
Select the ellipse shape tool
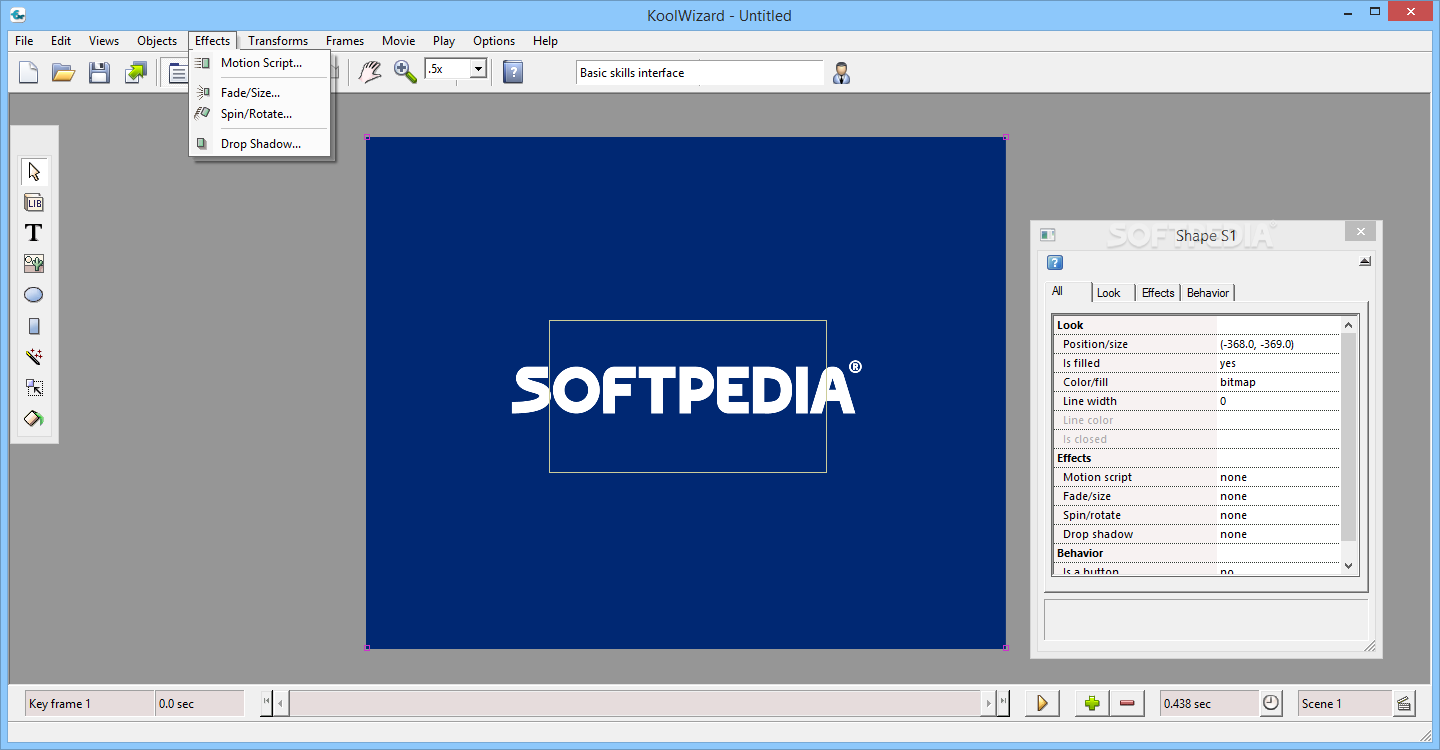[34, 295]
